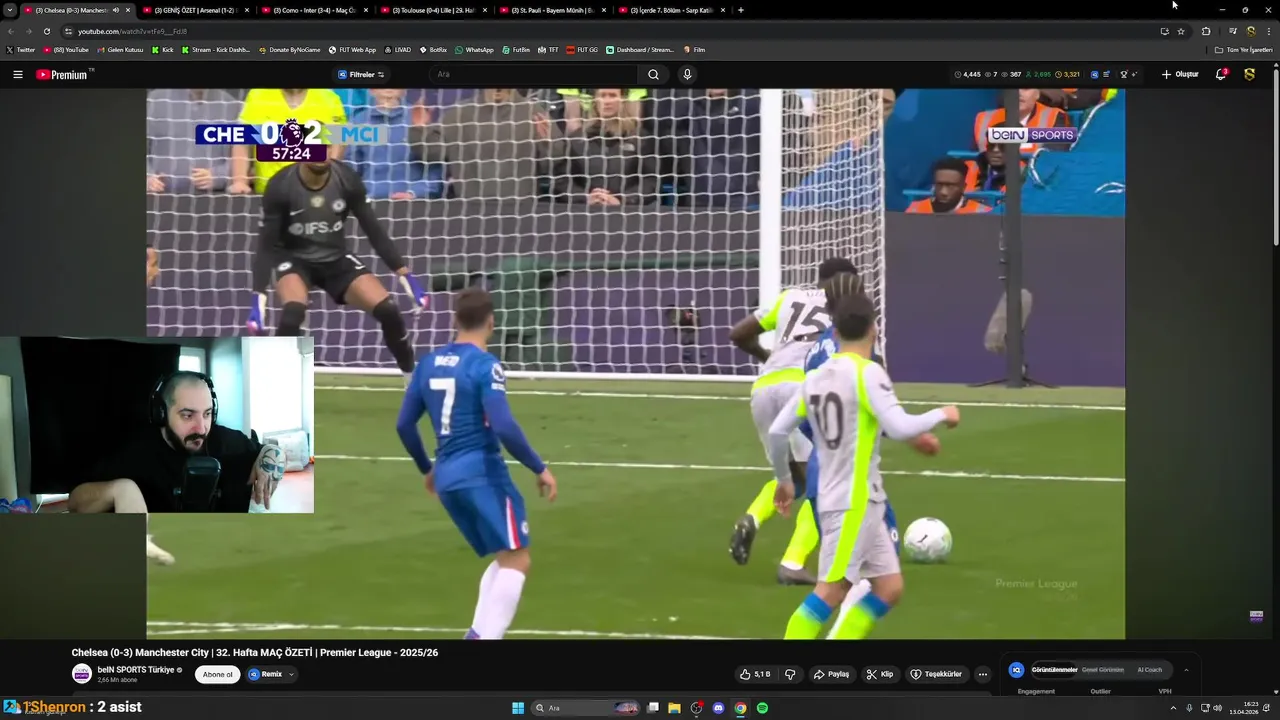Select the AI Coach tab
The height and width of the screenshot is (720, 1280).
pyautogui.click(x=1150, y=670)
